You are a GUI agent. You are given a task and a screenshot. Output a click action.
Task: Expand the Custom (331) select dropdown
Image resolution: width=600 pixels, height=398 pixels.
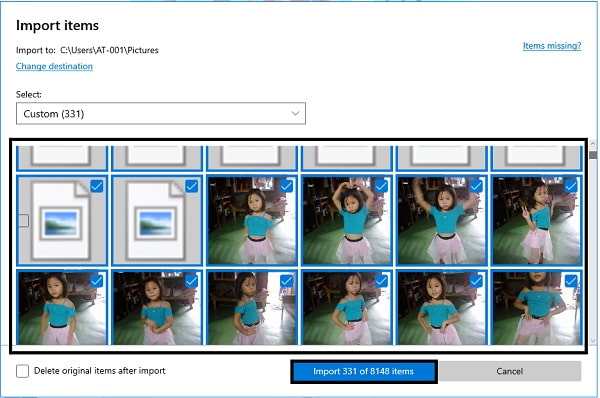coord(161,114)
